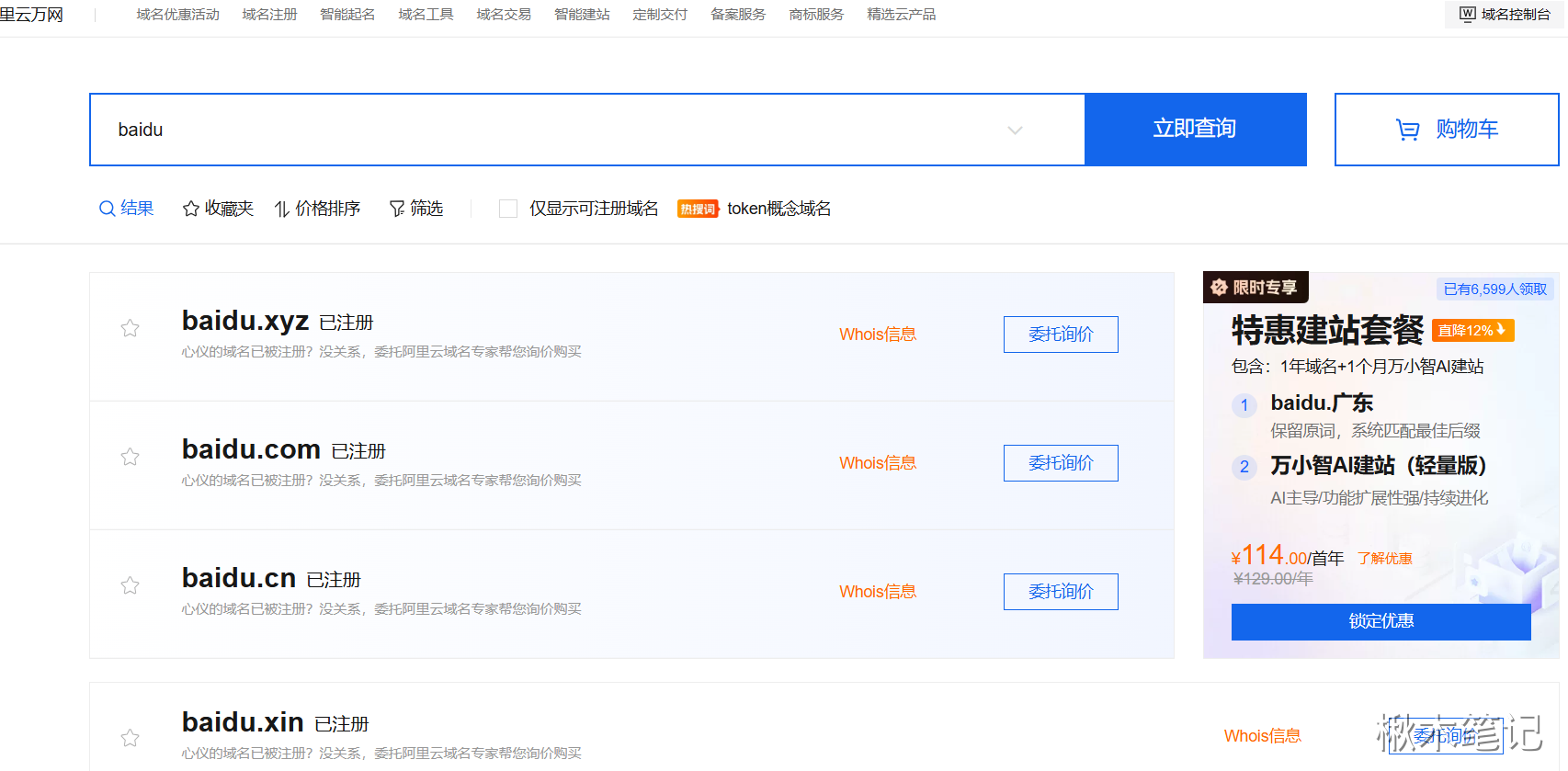
Task: Open the 精选云产品 menu
Action: tap(902, 15)
